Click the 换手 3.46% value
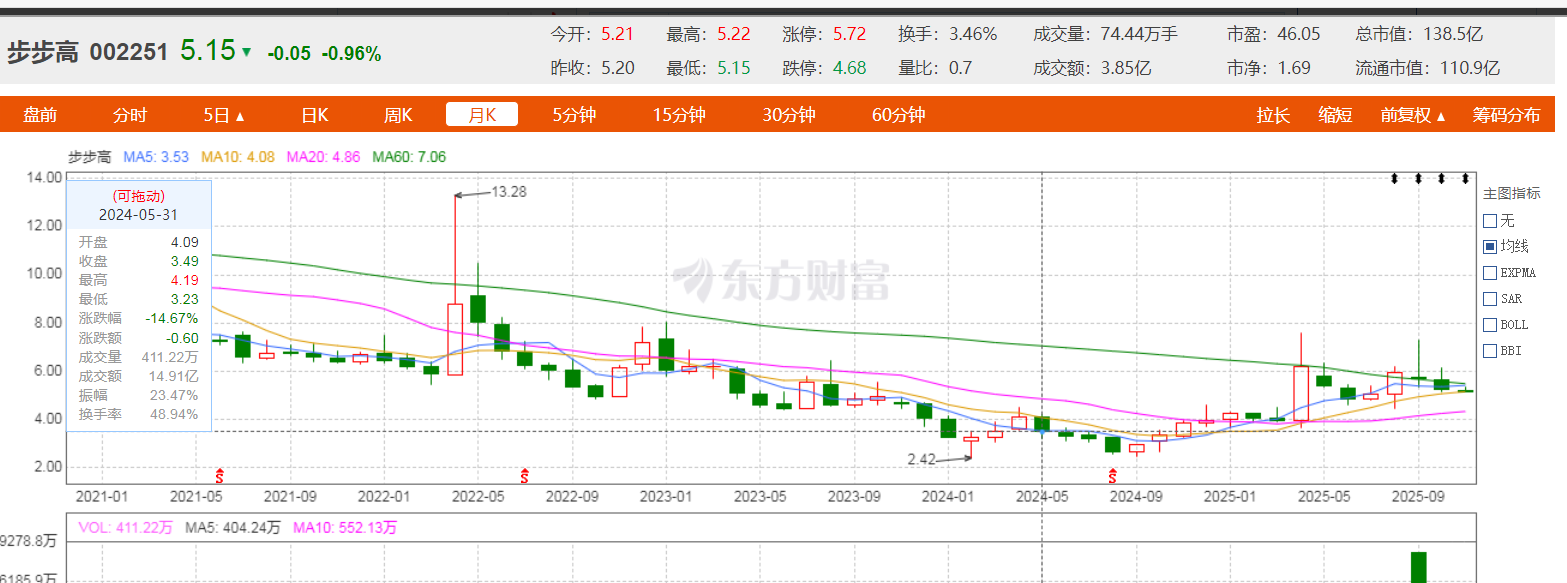This screenshot has height=583, width=1567. [x=973, y=34]
